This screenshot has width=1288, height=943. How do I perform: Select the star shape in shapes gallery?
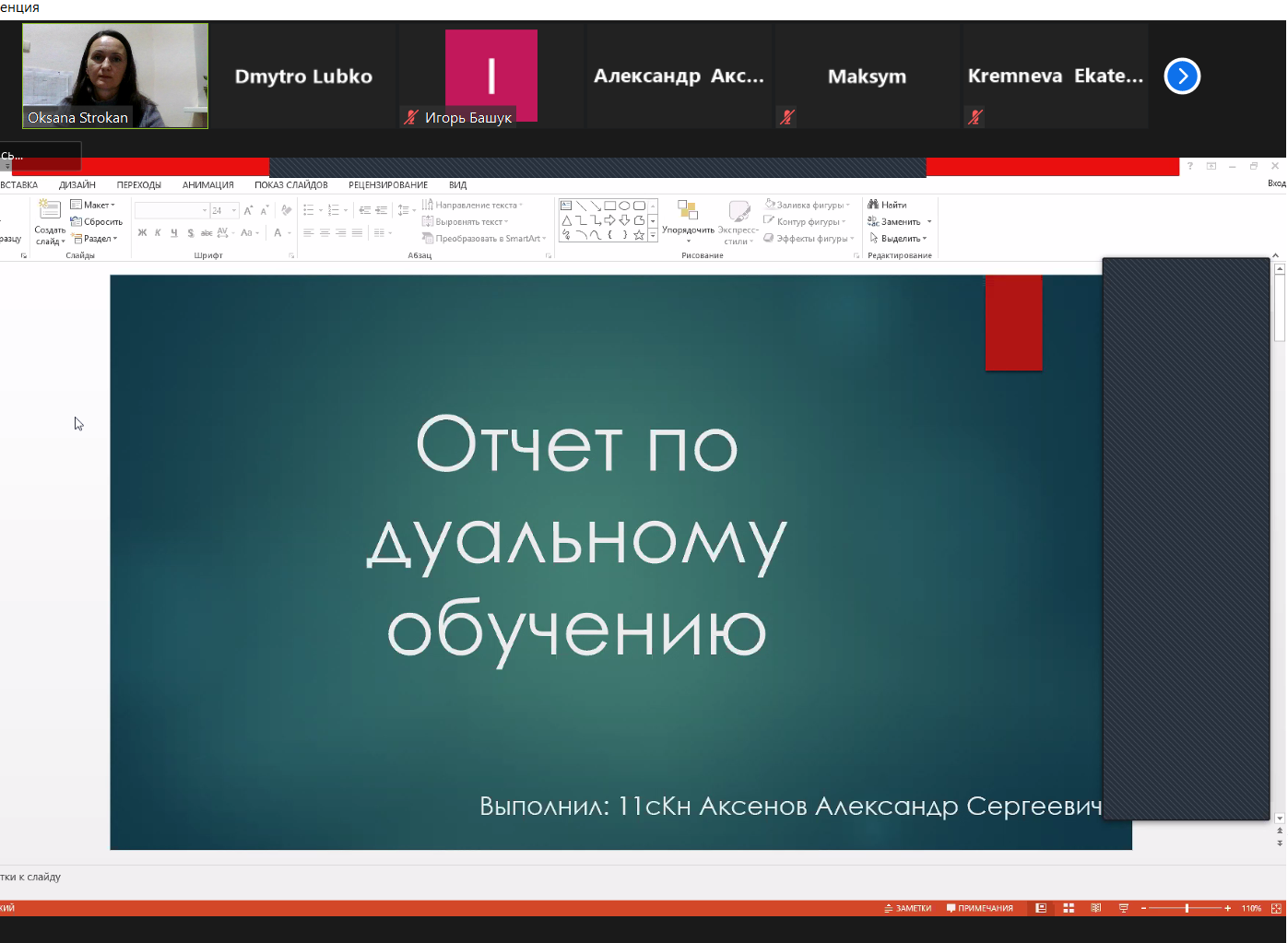(639, 235)
